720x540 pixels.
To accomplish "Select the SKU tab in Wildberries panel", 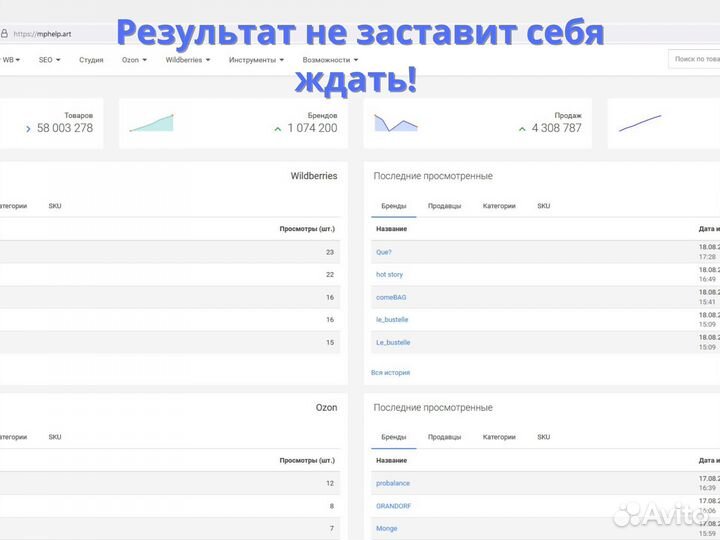I will coord(55,206).
